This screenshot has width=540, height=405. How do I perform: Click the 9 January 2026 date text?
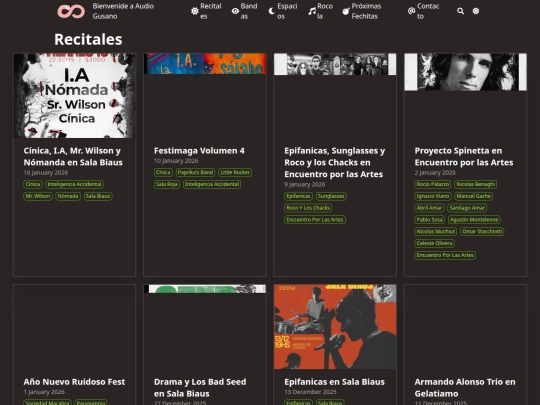(305, 184)
